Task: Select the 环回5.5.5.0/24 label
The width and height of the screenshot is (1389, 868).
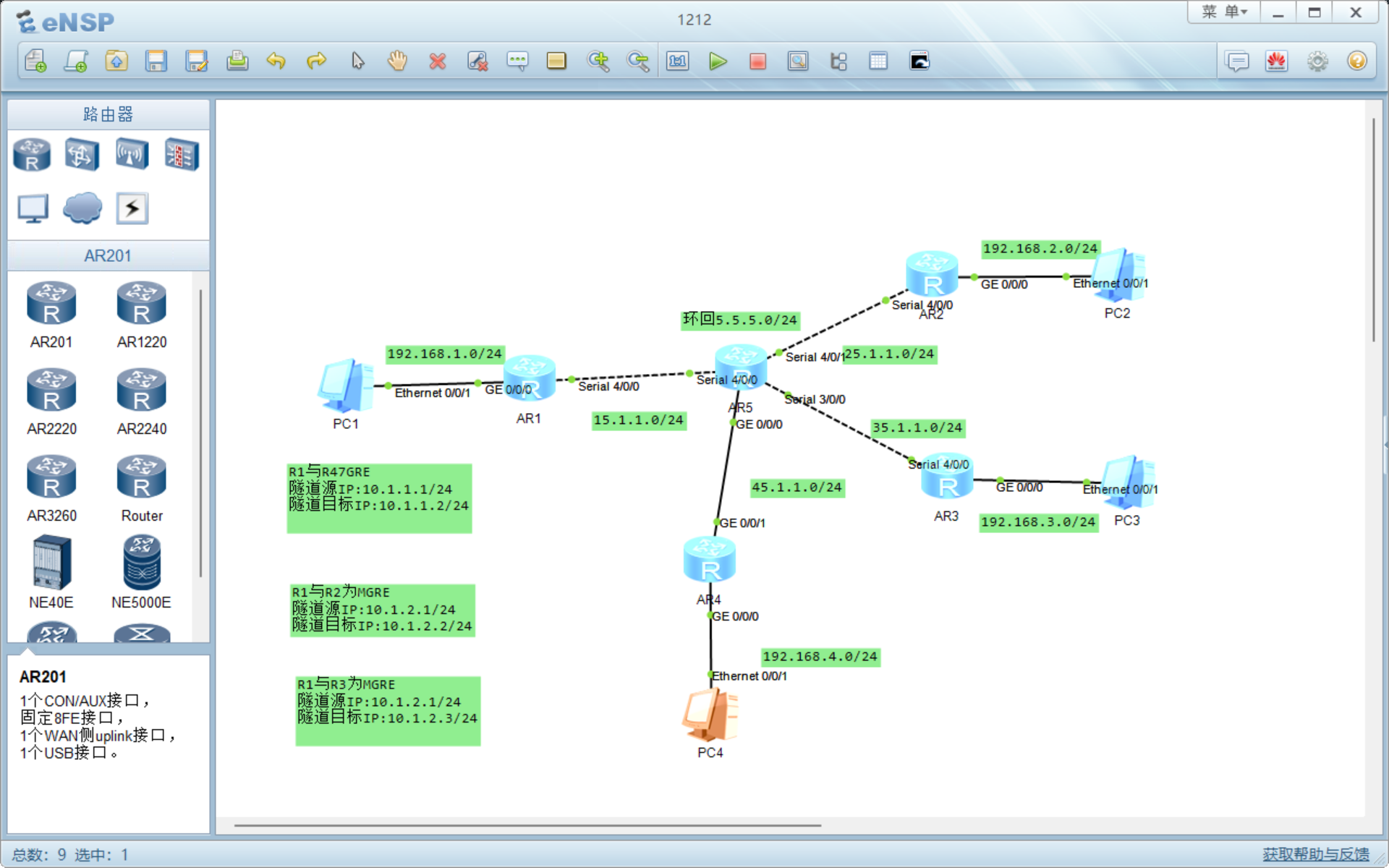Action: click(740, 320)
